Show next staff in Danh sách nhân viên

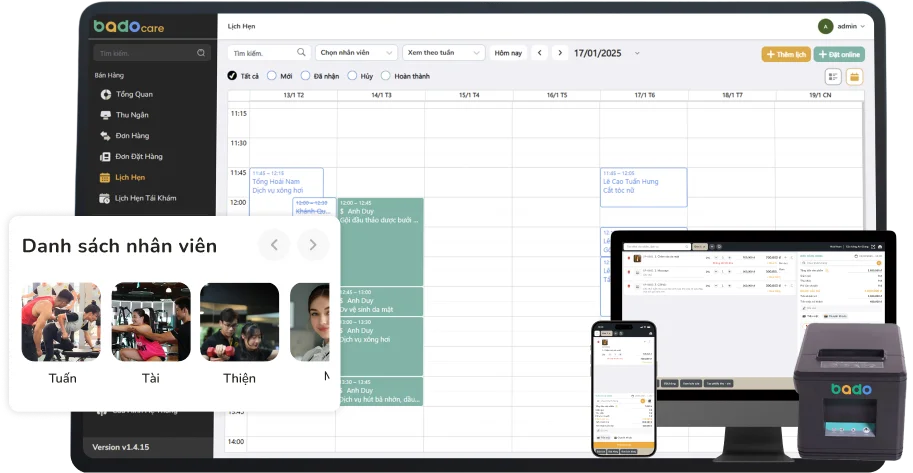[x=313, y=245]
